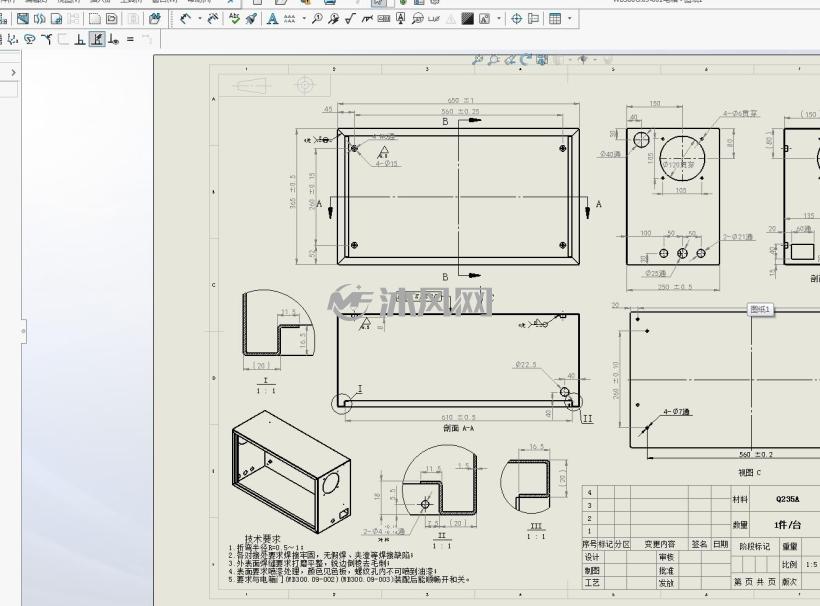
Task: Click the Format Painter brush icon
Action: pos(251,19)
